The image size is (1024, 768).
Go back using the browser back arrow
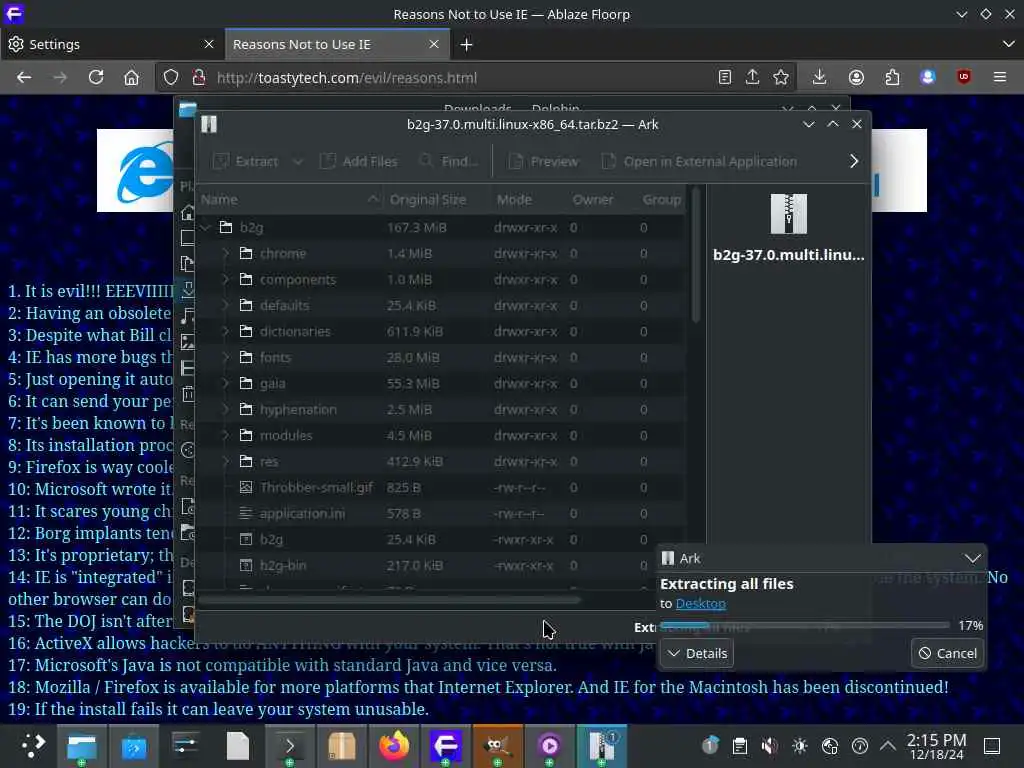pyautogui.click(x=24, y=78)
